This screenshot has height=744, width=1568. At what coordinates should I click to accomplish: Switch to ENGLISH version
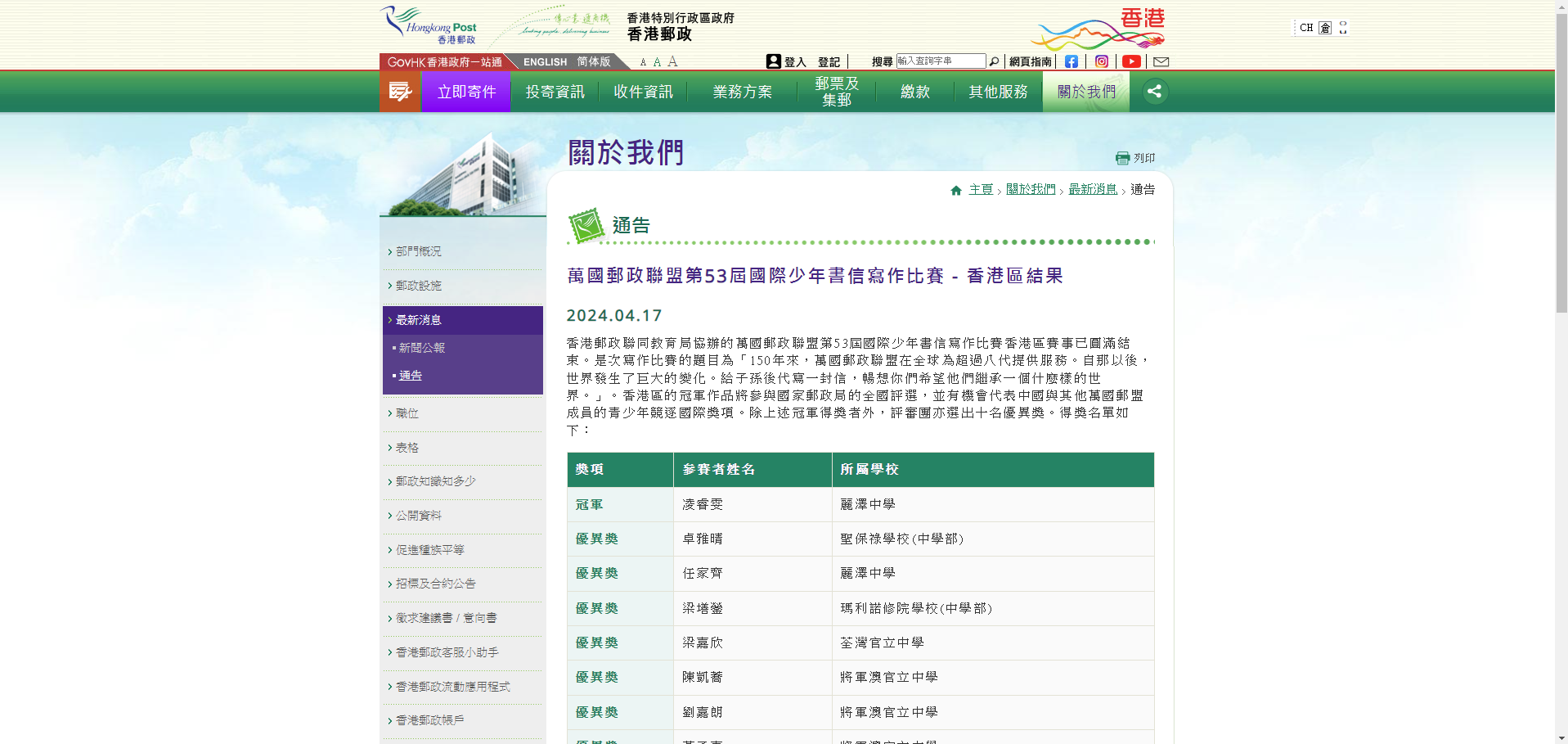[545, 62]
